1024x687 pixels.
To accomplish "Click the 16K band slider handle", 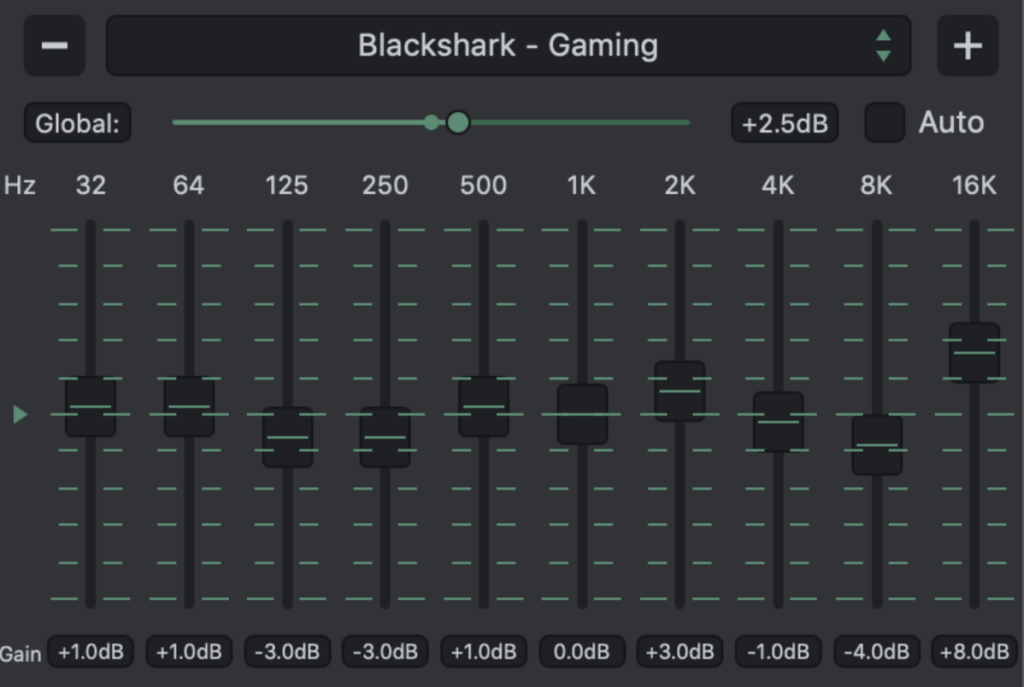I will tap(974, 352).
